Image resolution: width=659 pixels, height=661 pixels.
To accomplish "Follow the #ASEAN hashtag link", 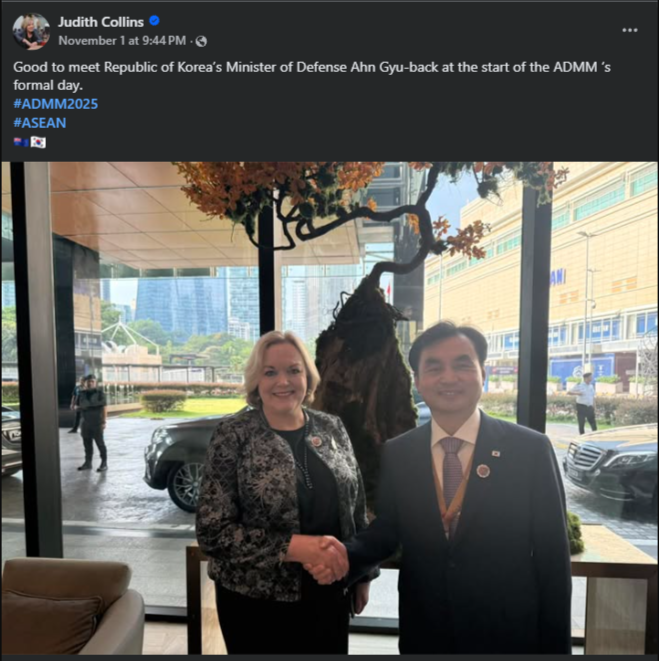I will (40, 123).
